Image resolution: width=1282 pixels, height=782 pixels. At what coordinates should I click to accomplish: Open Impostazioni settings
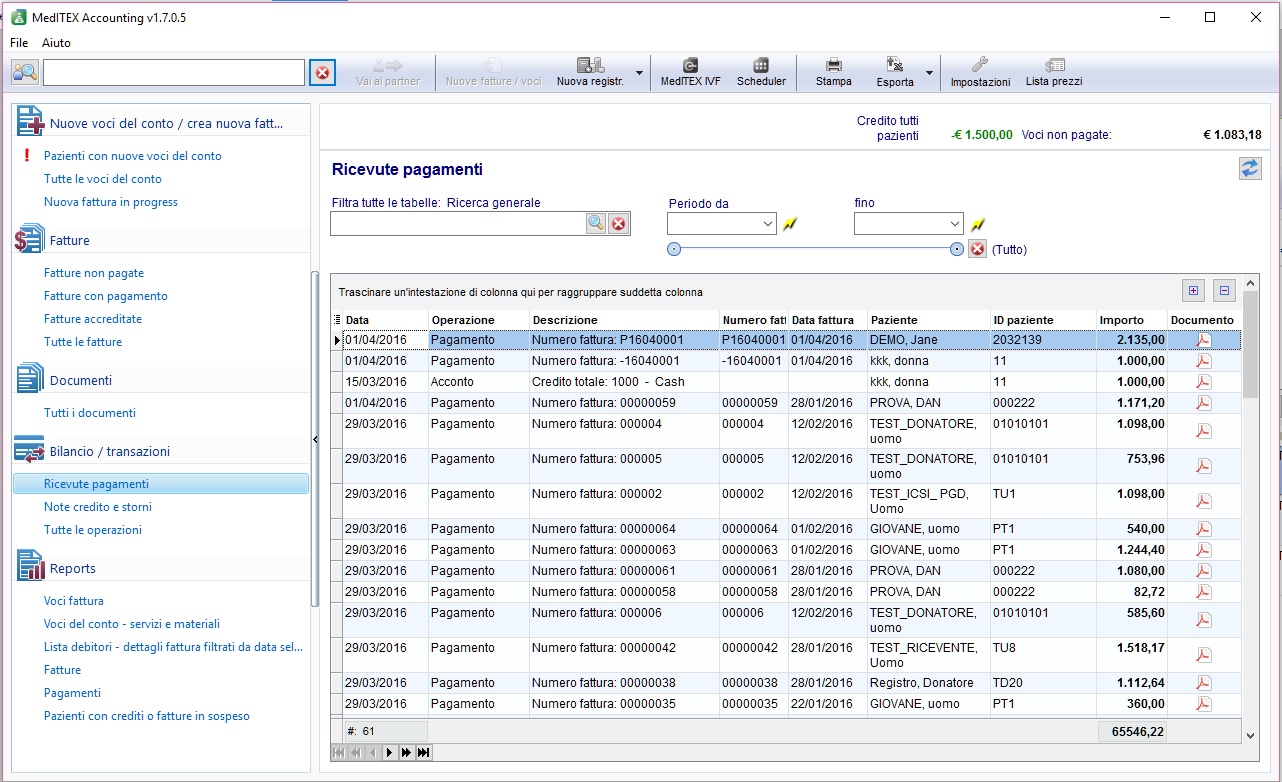click(x=980, y=72)
